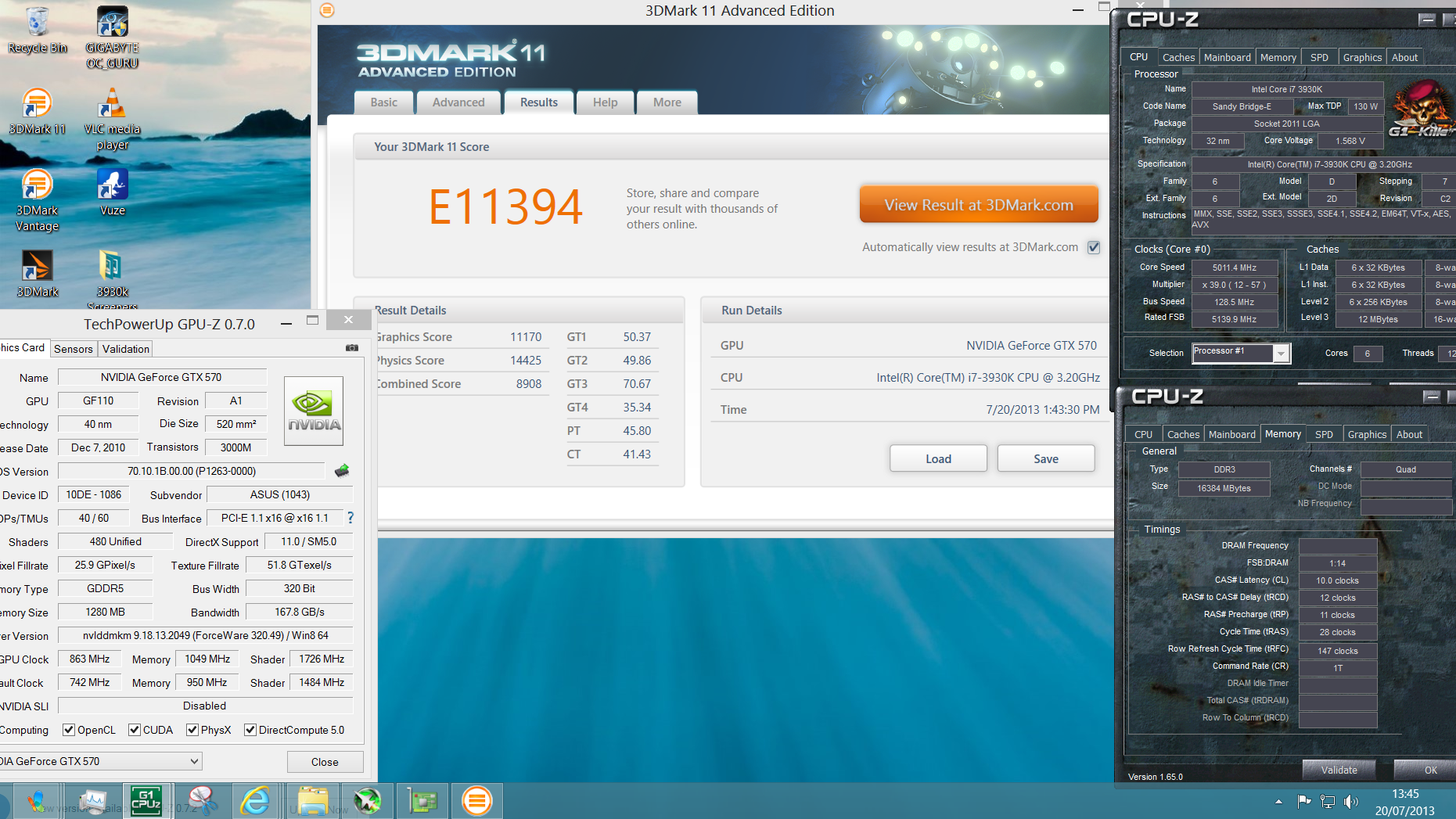Open File Explorer taskbar icon

[312, 800]
